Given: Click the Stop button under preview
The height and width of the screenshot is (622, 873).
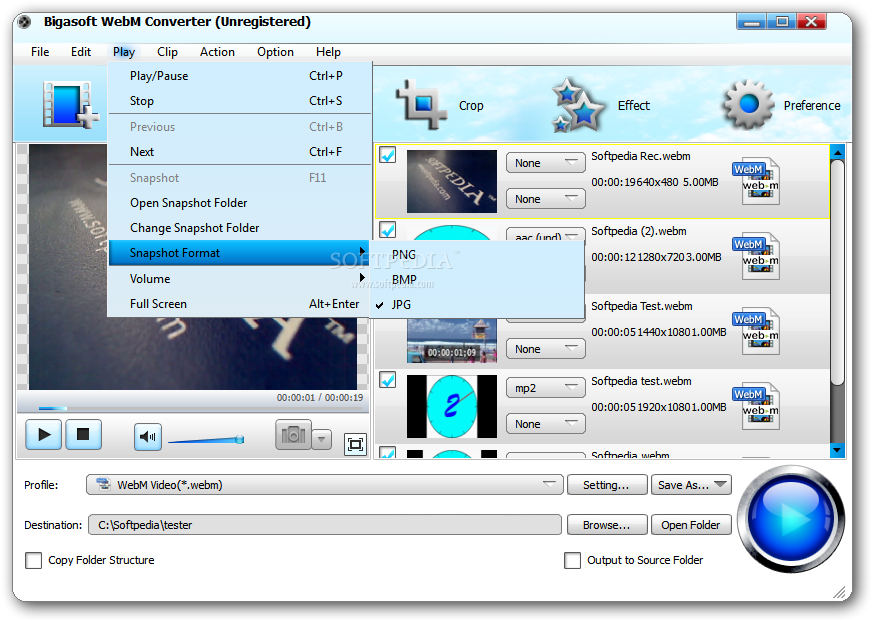Looking at the screenshot, I should pos(84,435).
